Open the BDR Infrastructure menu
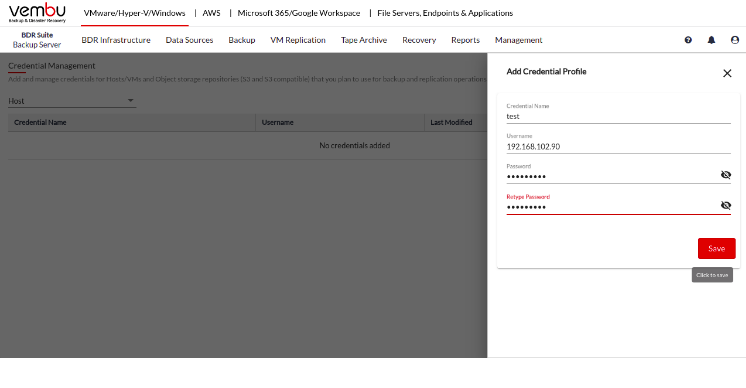This screenshot has height=388, width=746. tap(116, 40)
